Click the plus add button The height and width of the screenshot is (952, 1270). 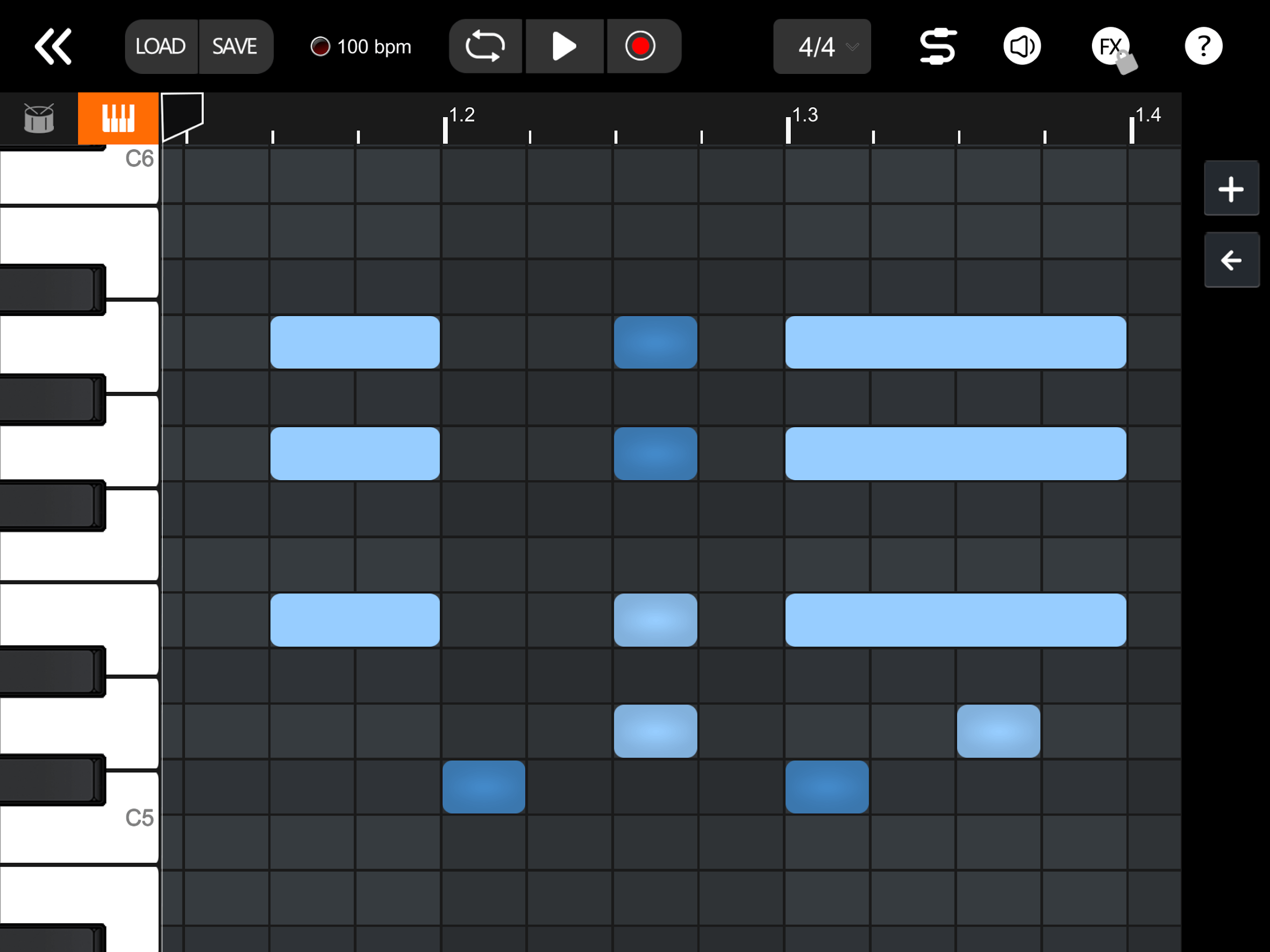[x=1230, y=190]
